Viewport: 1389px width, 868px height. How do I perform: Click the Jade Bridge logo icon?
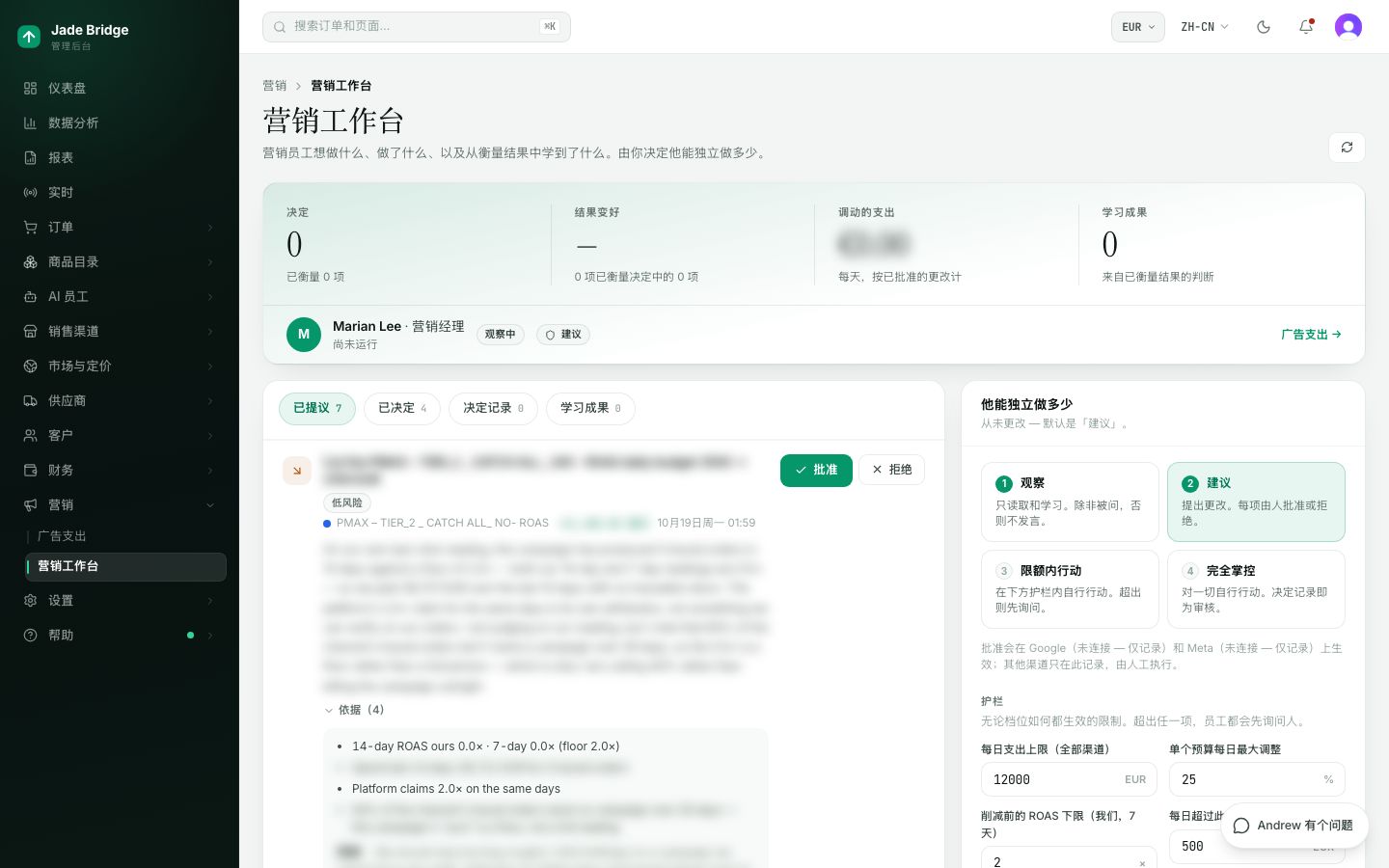pyautogui.click(x=29, y=37)
